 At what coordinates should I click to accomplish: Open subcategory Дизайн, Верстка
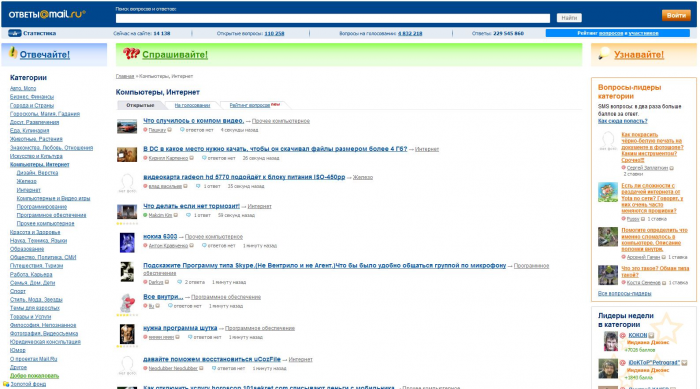pos(37,173)
